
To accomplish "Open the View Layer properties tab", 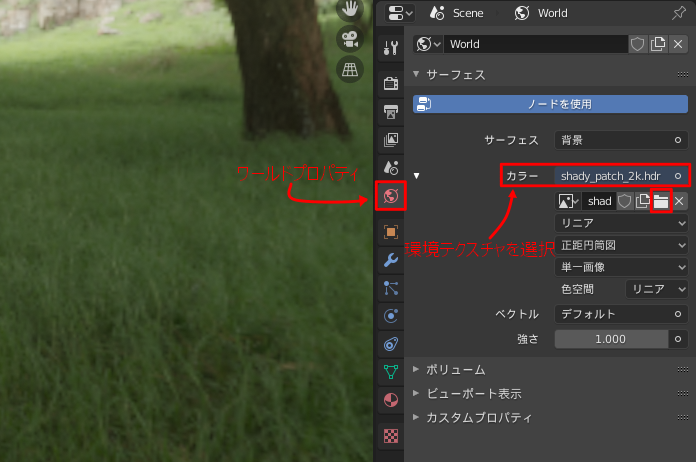I will point(391,140).
